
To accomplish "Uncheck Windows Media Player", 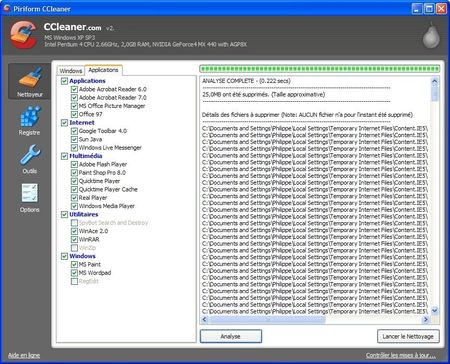I will point(74,206).
